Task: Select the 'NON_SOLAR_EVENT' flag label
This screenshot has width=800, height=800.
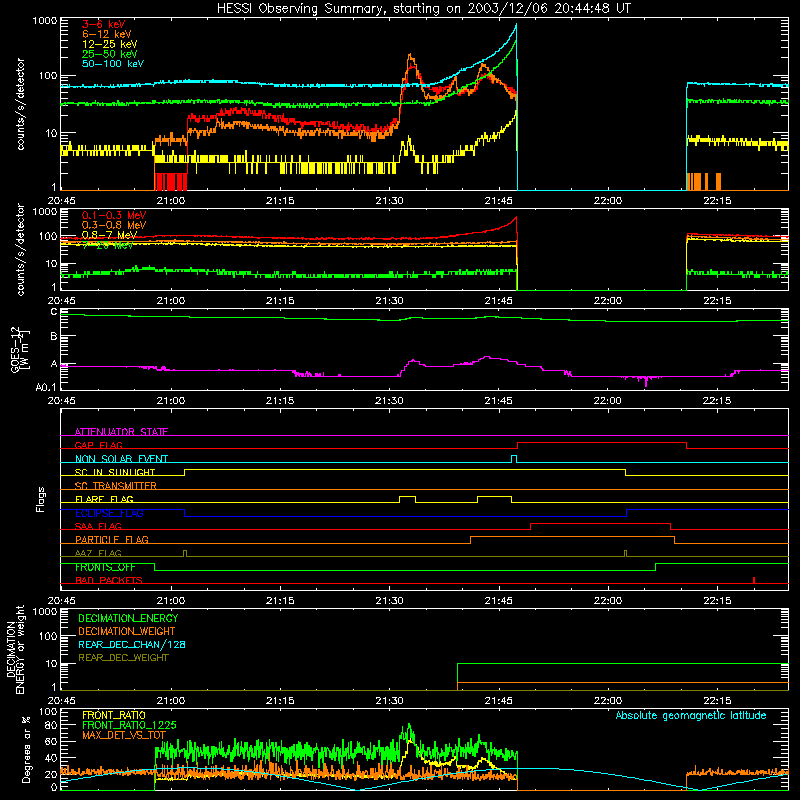Action: point(121,459)
